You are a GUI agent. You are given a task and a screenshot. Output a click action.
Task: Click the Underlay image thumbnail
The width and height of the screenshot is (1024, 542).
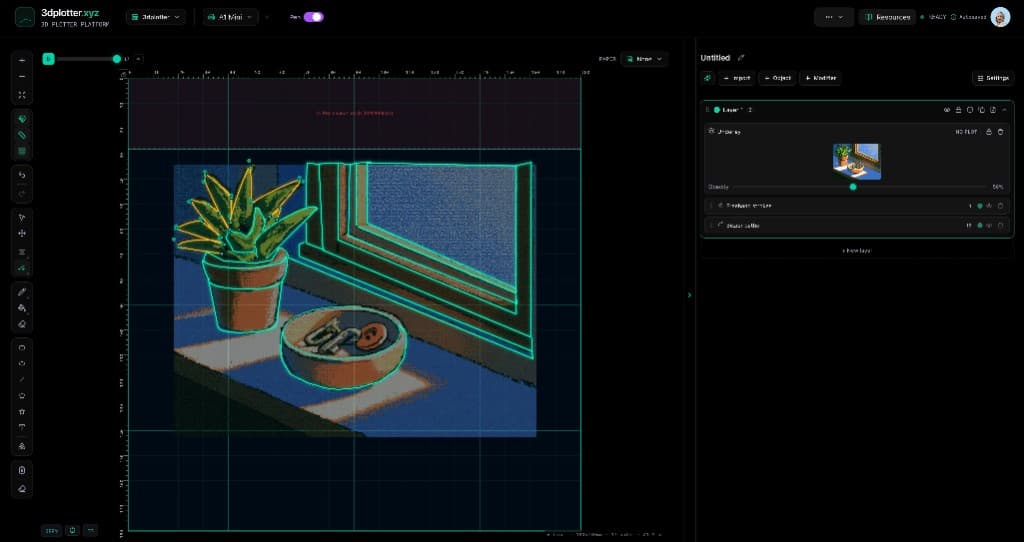(857, 161)
